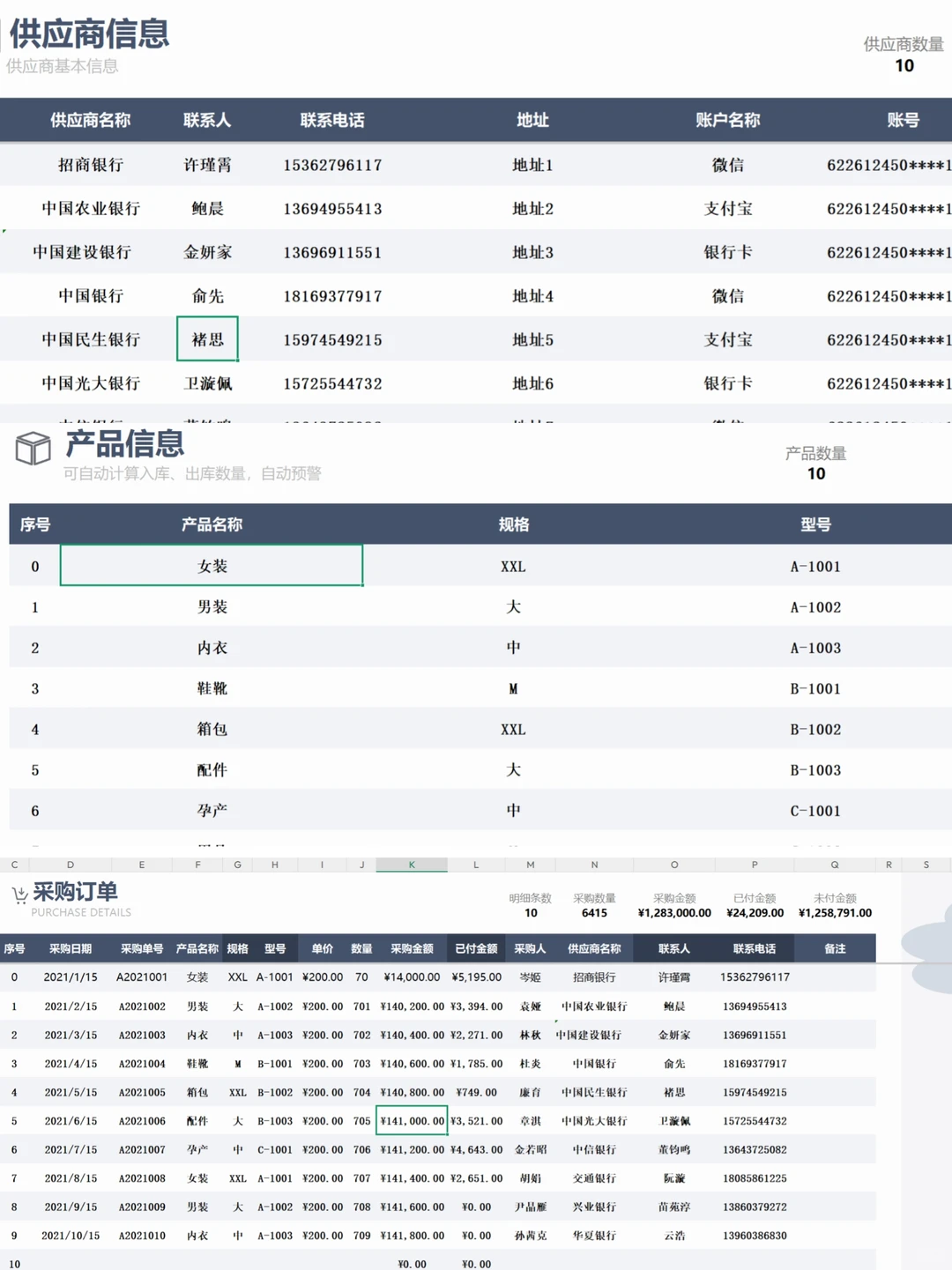The image size is (952, 1270).
Task: Select the A2021001 purchase order number
Action: point(141,977)
